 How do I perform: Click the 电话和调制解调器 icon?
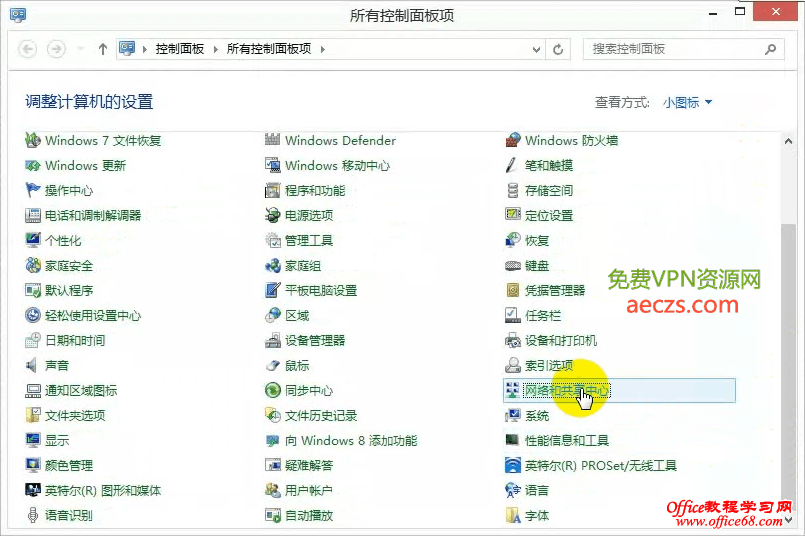click(x=33, y=215)
